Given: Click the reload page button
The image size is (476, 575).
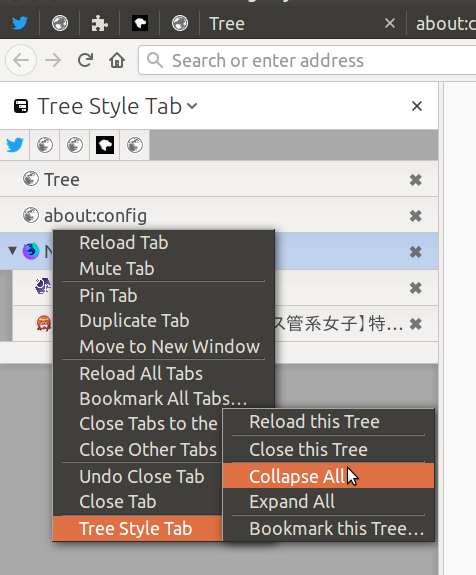Looking at the screenshot, I should tap(85, 60).
